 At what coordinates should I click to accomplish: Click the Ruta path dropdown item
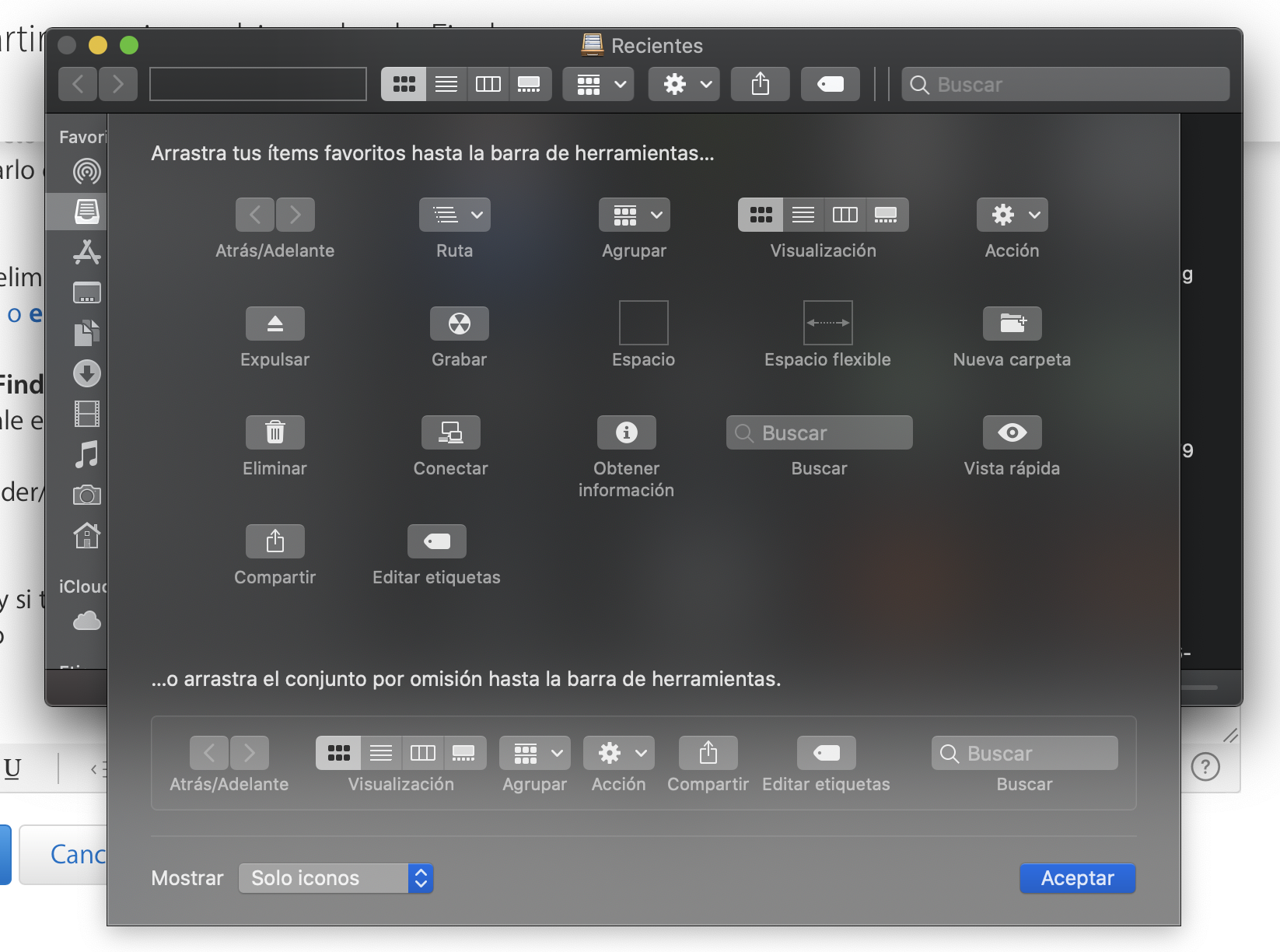pos(455,215)
